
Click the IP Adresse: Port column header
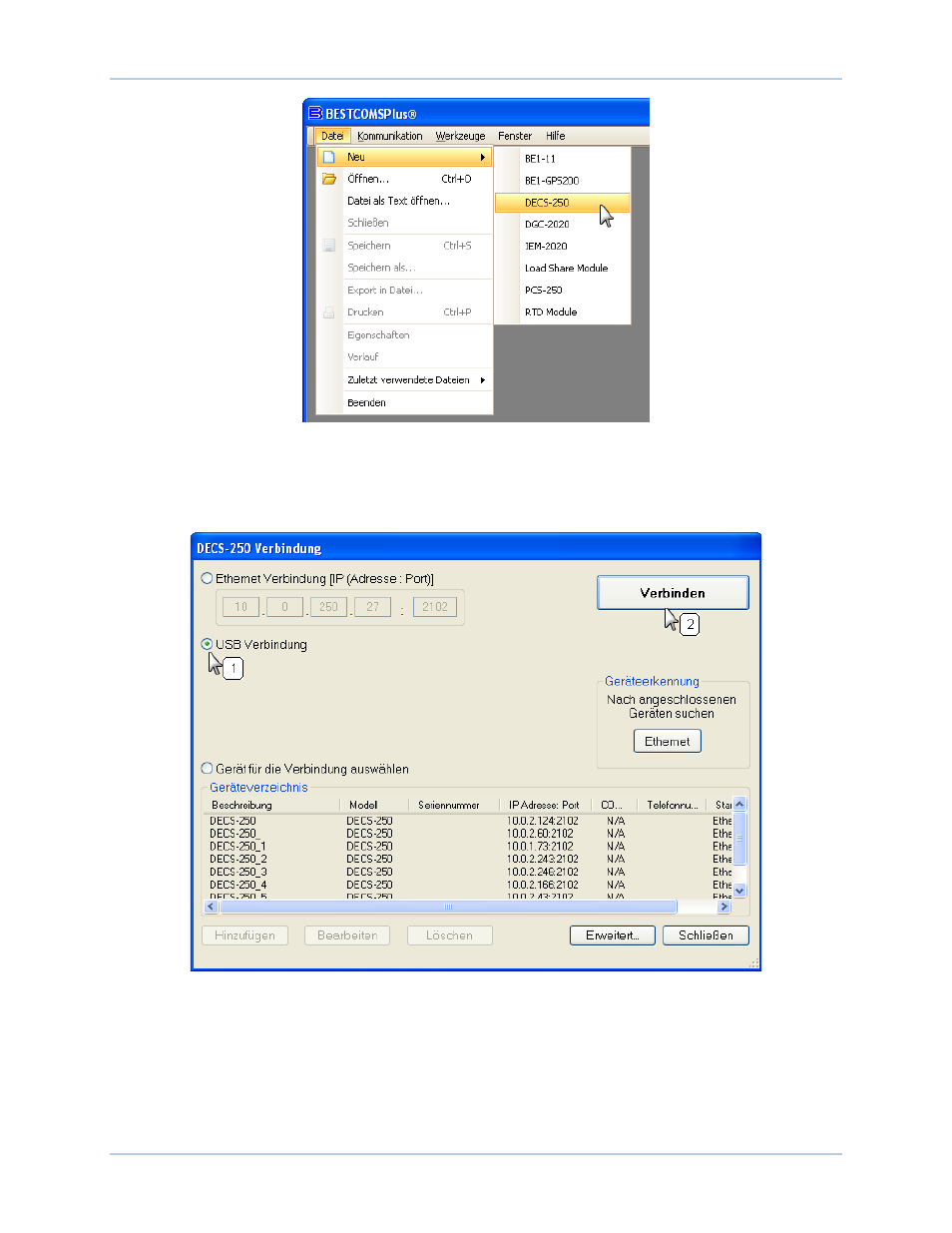(x=546, y=805)
